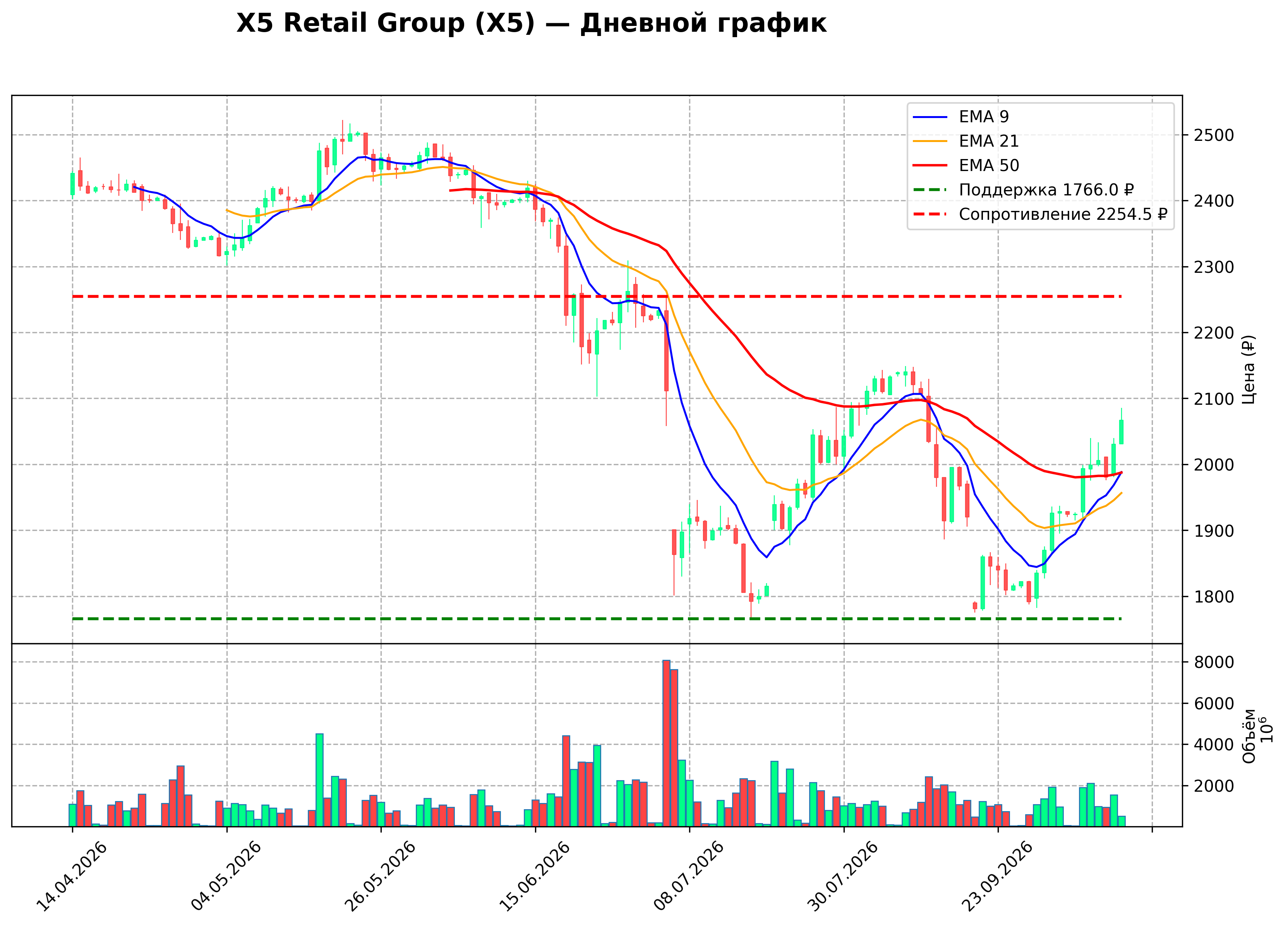The width and height of the screenshot is (1288, 926).
Task: Click the orange EMA 21 line swatch
Action: click(930, 141)
